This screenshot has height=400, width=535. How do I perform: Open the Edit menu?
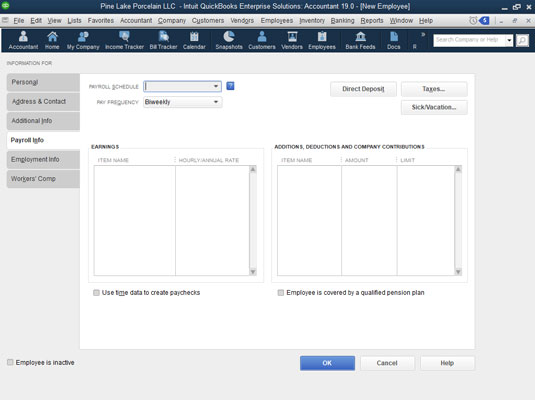[x=36, y=20]
